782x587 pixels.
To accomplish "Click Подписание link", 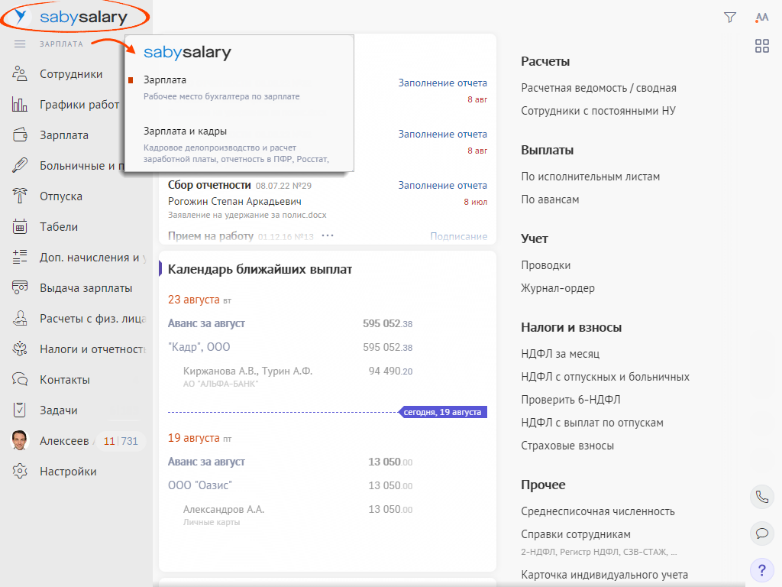I will coord(458,236).
